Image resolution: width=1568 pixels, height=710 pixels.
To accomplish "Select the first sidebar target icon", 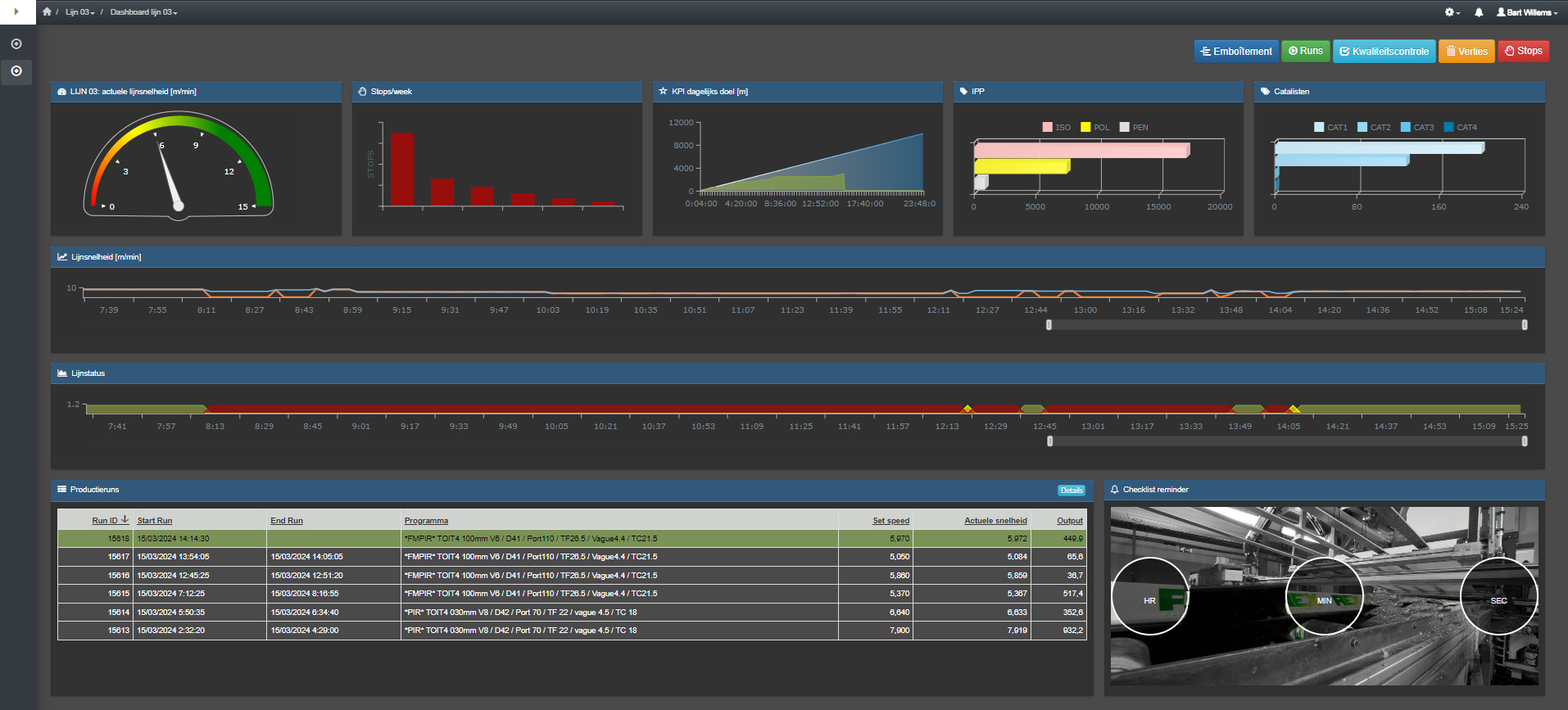I will coord(16,44).
